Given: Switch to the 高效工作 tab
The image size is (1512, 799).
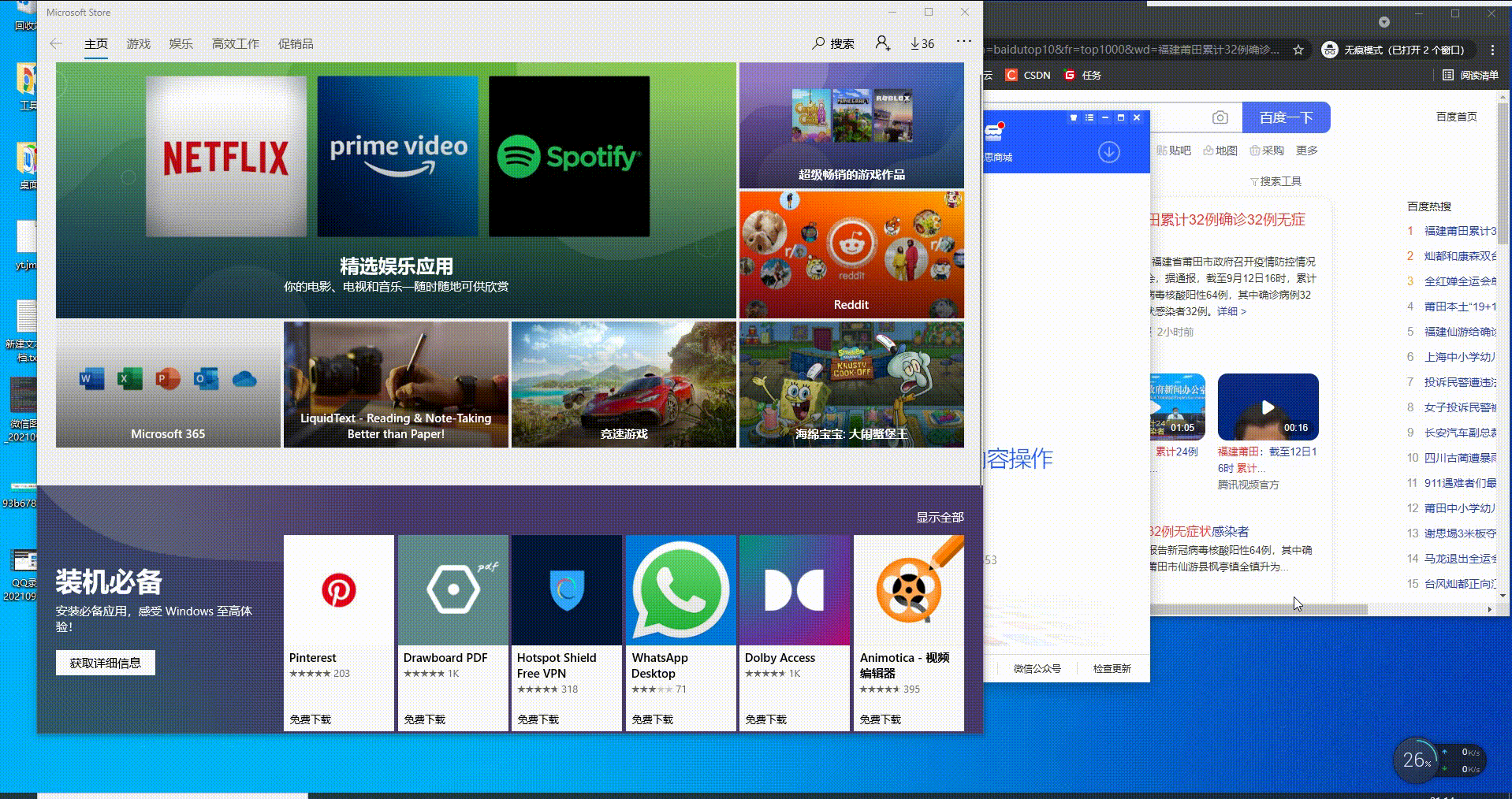Looking at the screenshot, I should [236, 44].
